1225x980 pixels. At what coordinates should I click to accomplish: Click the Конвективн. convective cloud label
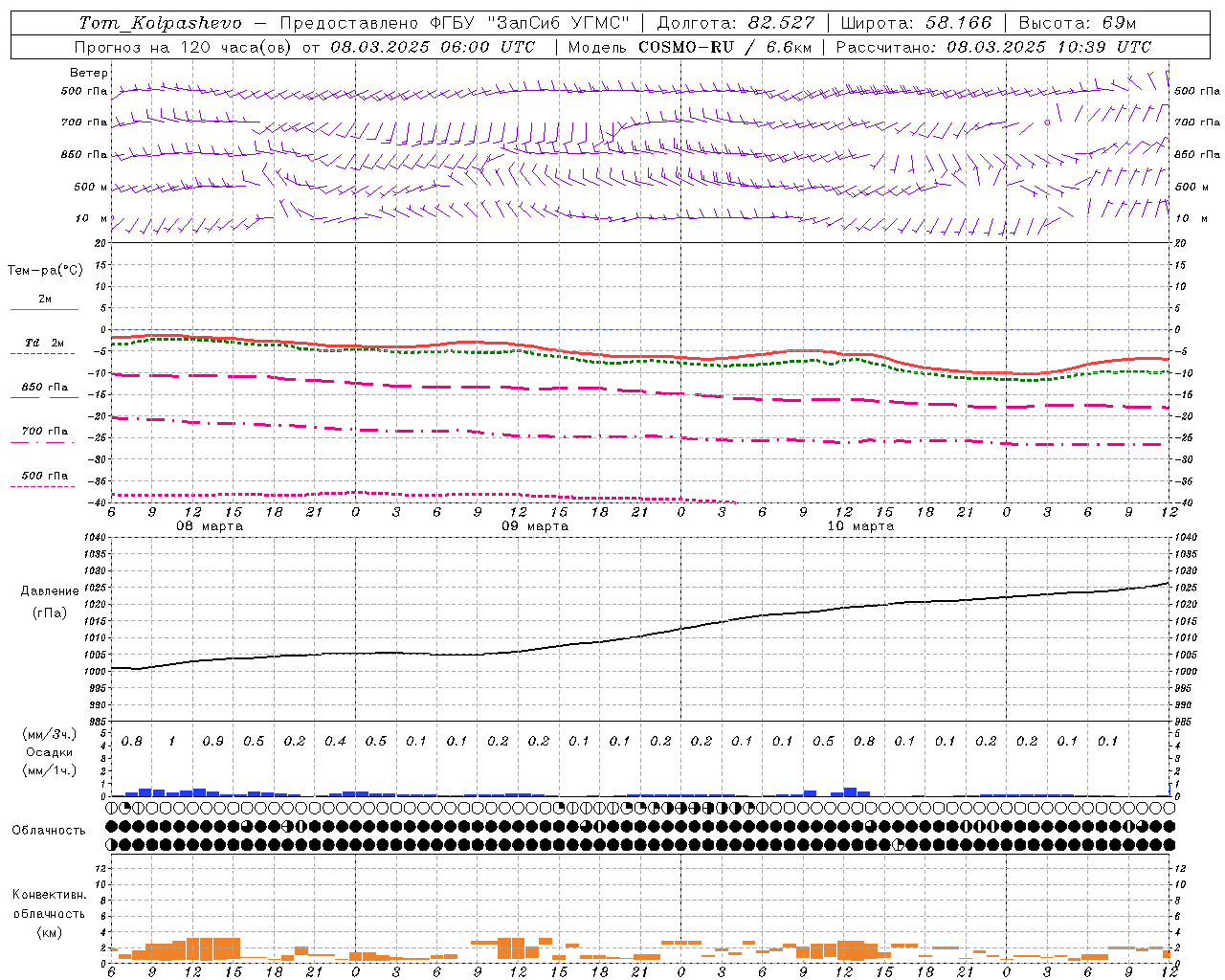[x=50, y=895]
